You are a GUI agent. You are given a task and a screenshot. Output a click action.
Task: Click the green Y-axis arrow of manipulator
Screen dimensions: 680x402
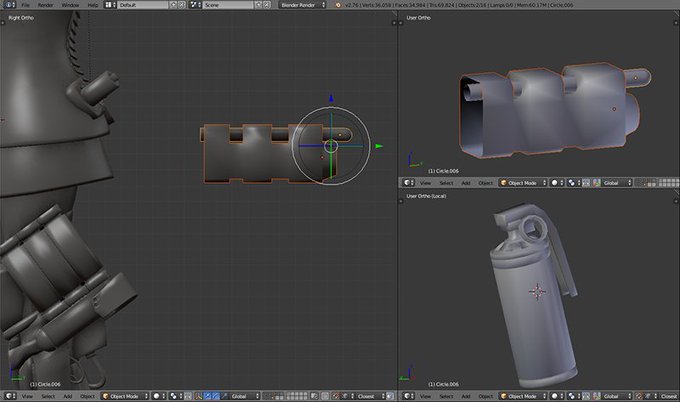coord(379,146)
